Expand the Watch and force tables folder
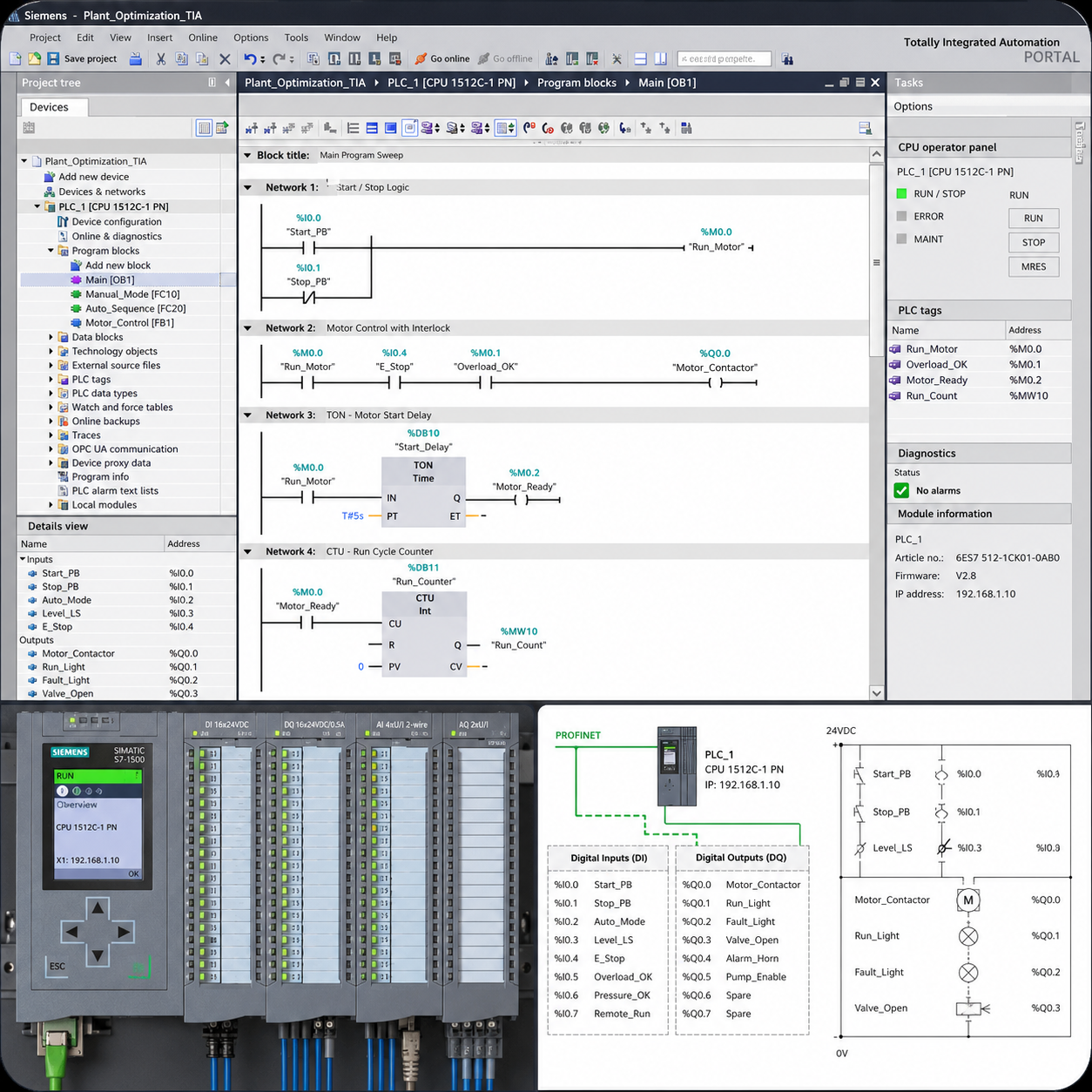This screenshot has height=1092, width=1092. click(x=51, y=407)
